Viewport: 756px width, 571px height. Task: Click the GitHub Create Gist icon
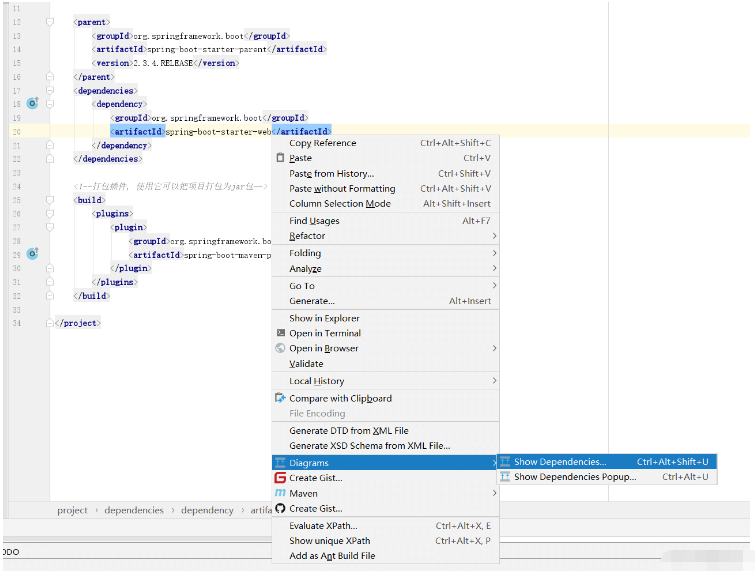[x=280, y=508]
